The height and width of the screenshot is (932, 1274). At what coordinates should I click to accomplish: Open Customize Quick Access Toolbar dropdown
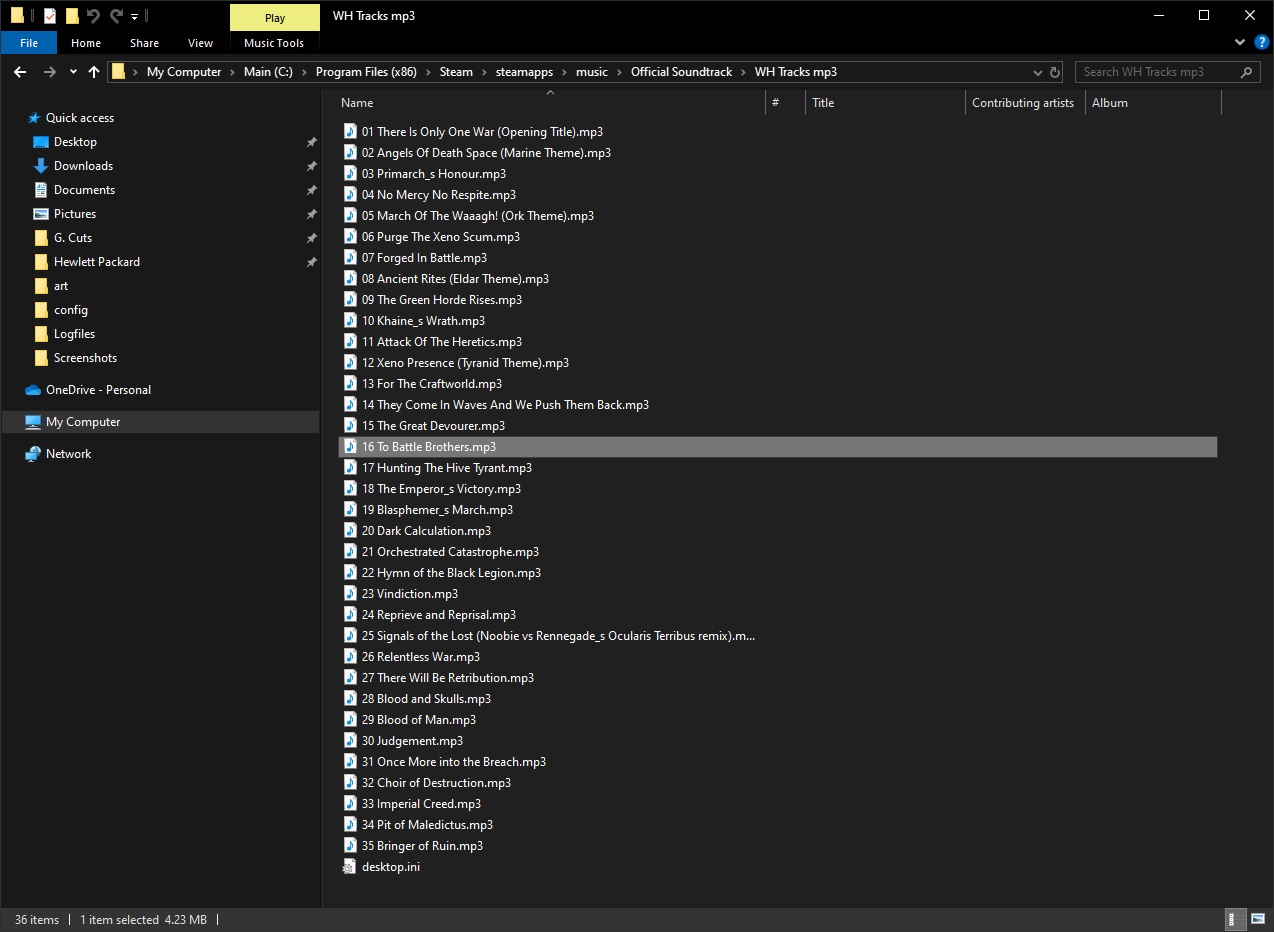[135, 16]
